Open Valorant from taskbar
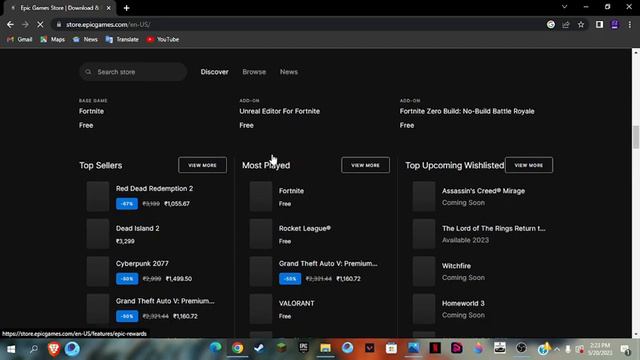The image size is (640, 360). pos(369,348)
